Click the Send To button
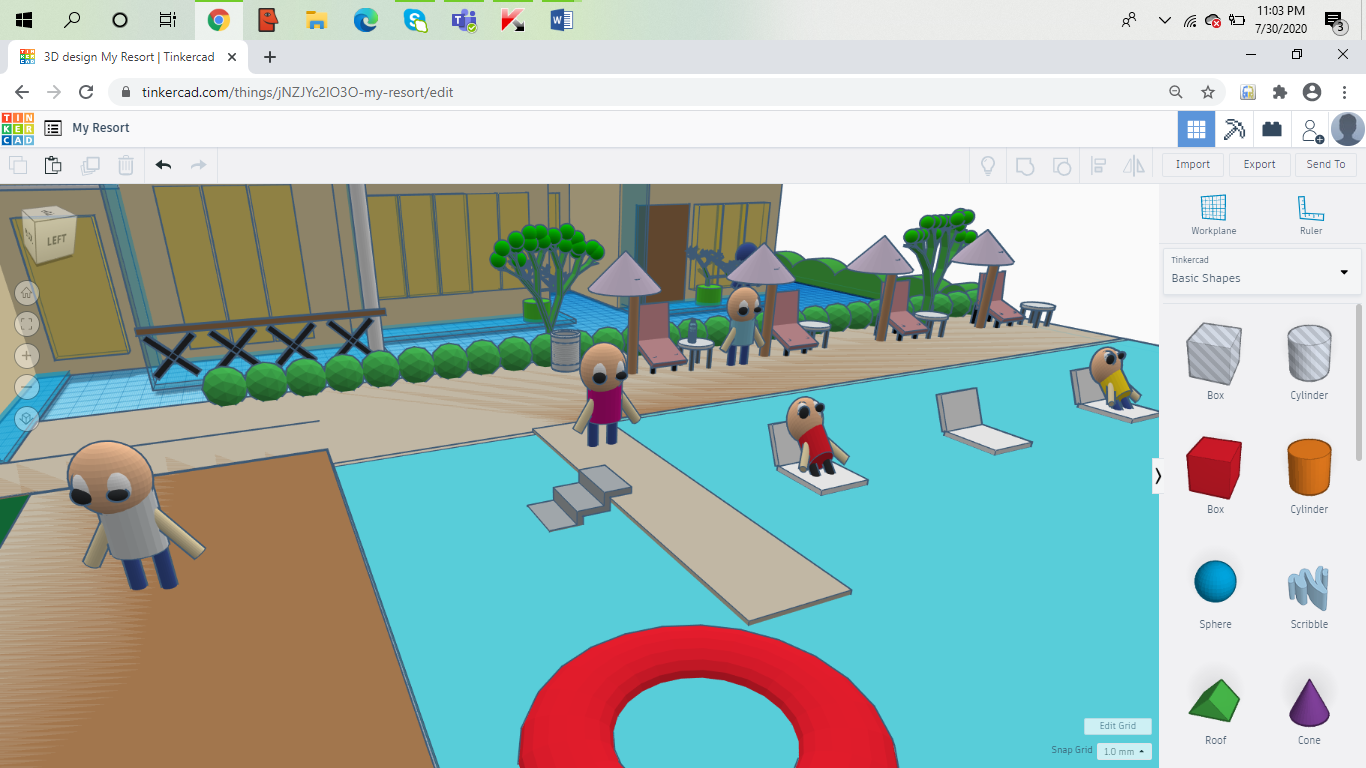 click(x=1326, y=165)
